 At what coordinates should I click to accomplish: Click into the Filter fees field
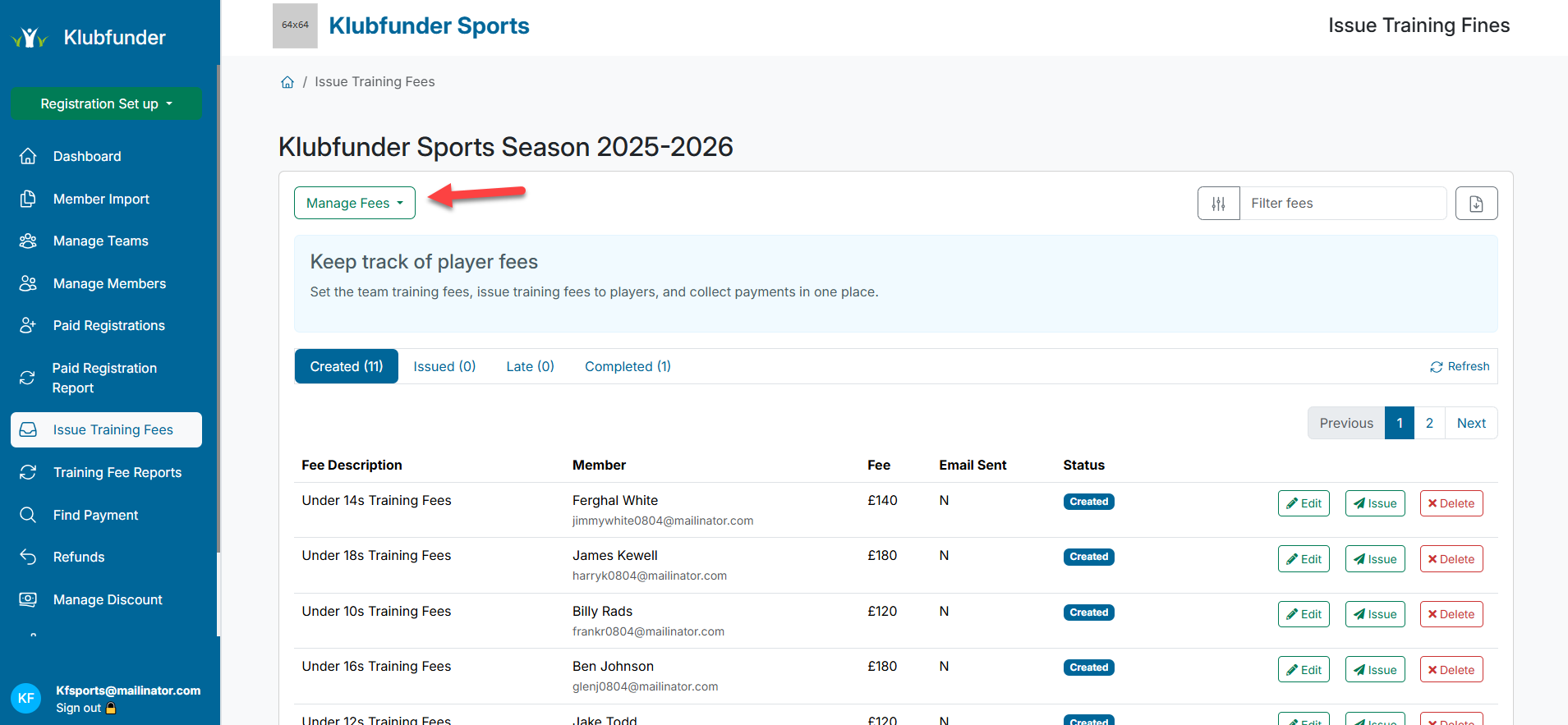pyautogui.click(x=1342, y=204)
